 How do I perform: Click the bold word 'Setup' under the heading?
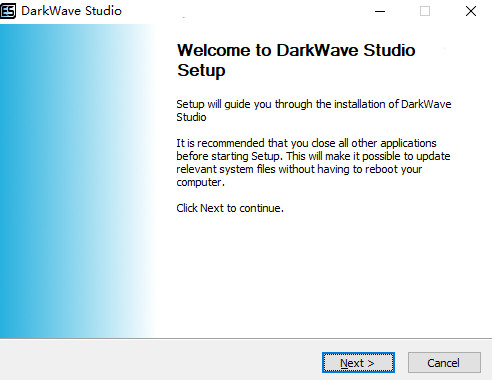click(x=201, y=70)
